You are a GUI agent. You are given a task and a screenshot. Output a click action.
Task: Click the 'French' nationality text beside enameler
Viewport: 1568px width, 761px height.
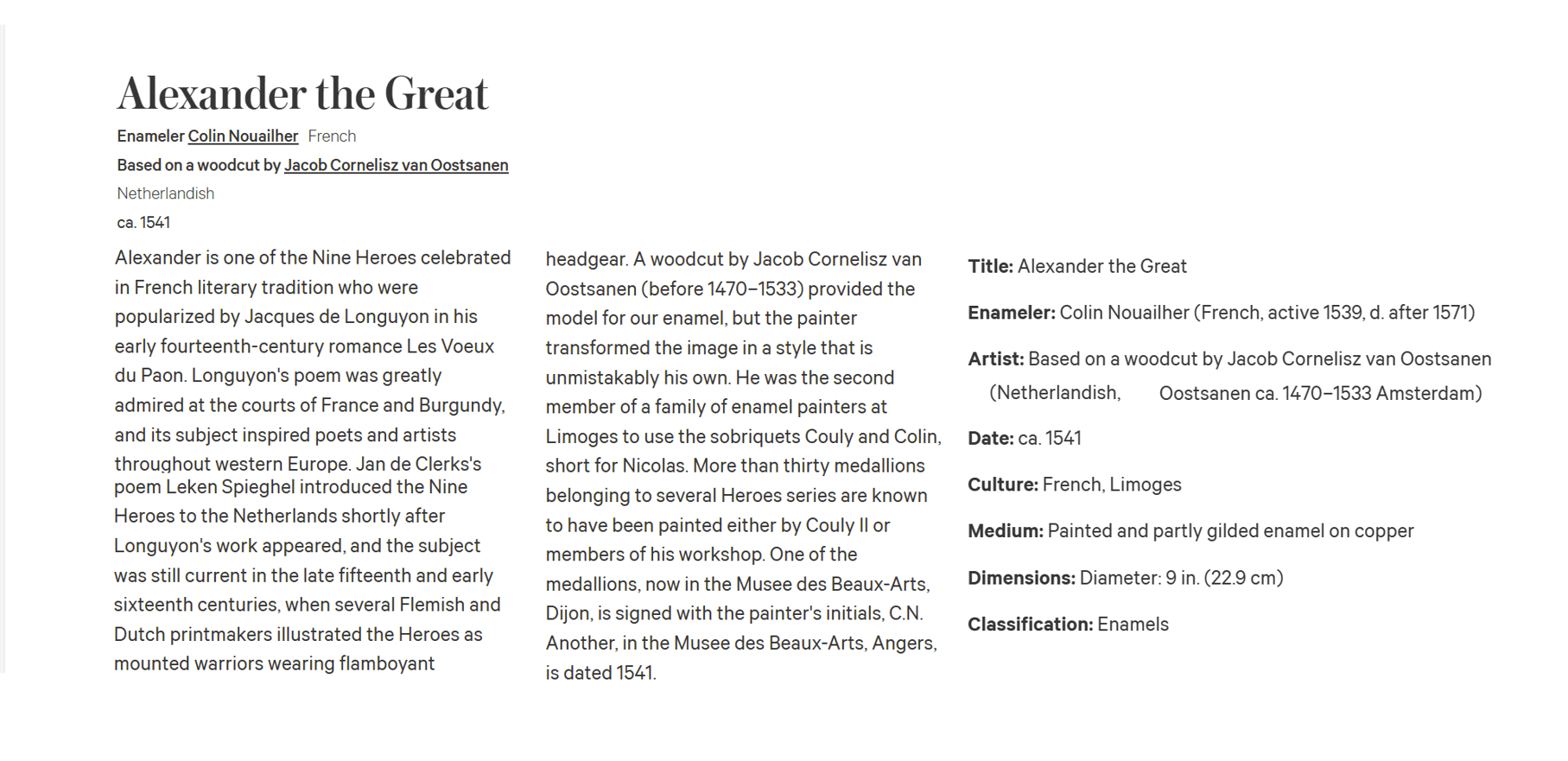(332, 136)
